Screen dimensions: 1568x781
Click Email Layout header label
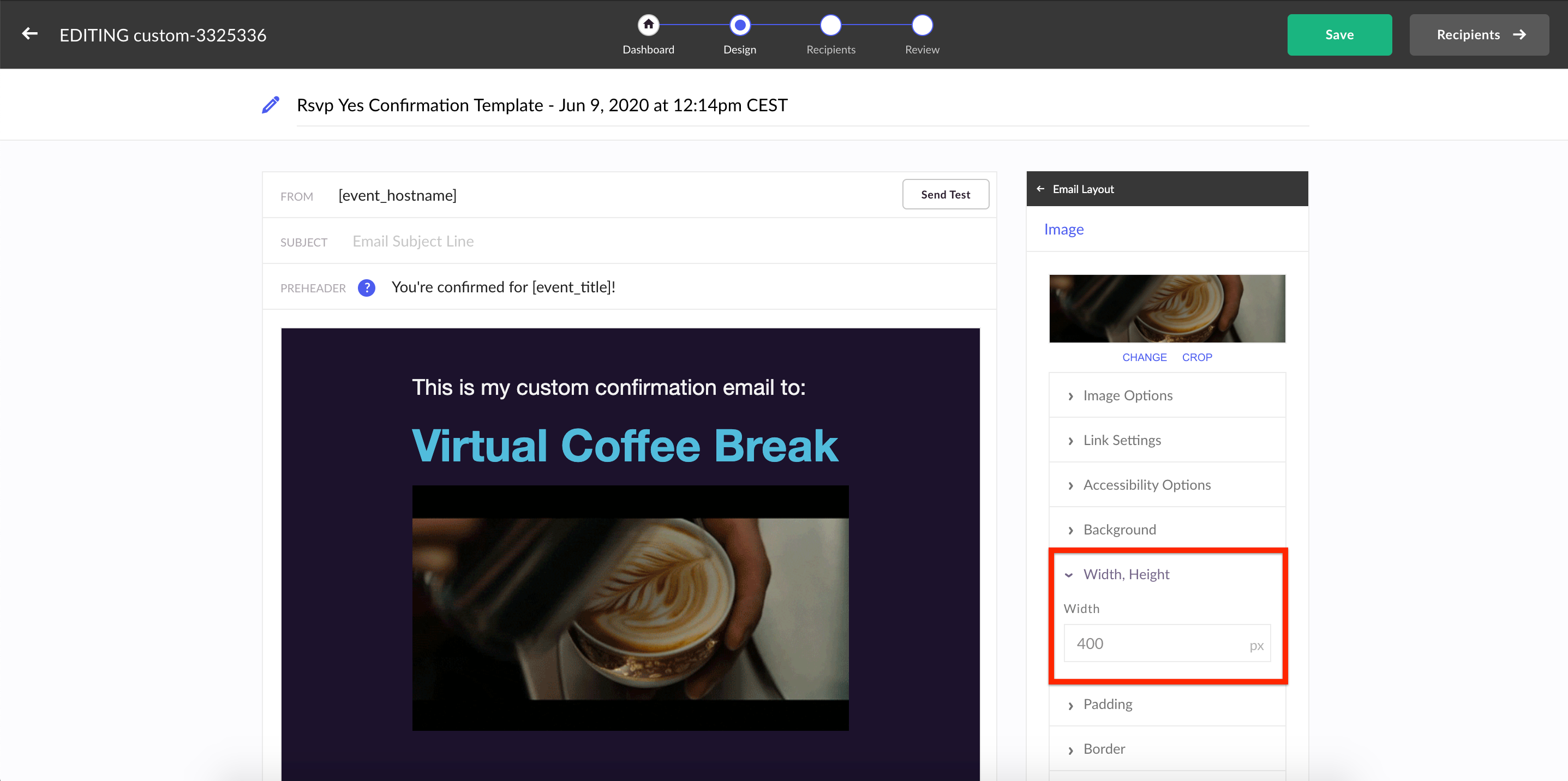pos(1083,189)
